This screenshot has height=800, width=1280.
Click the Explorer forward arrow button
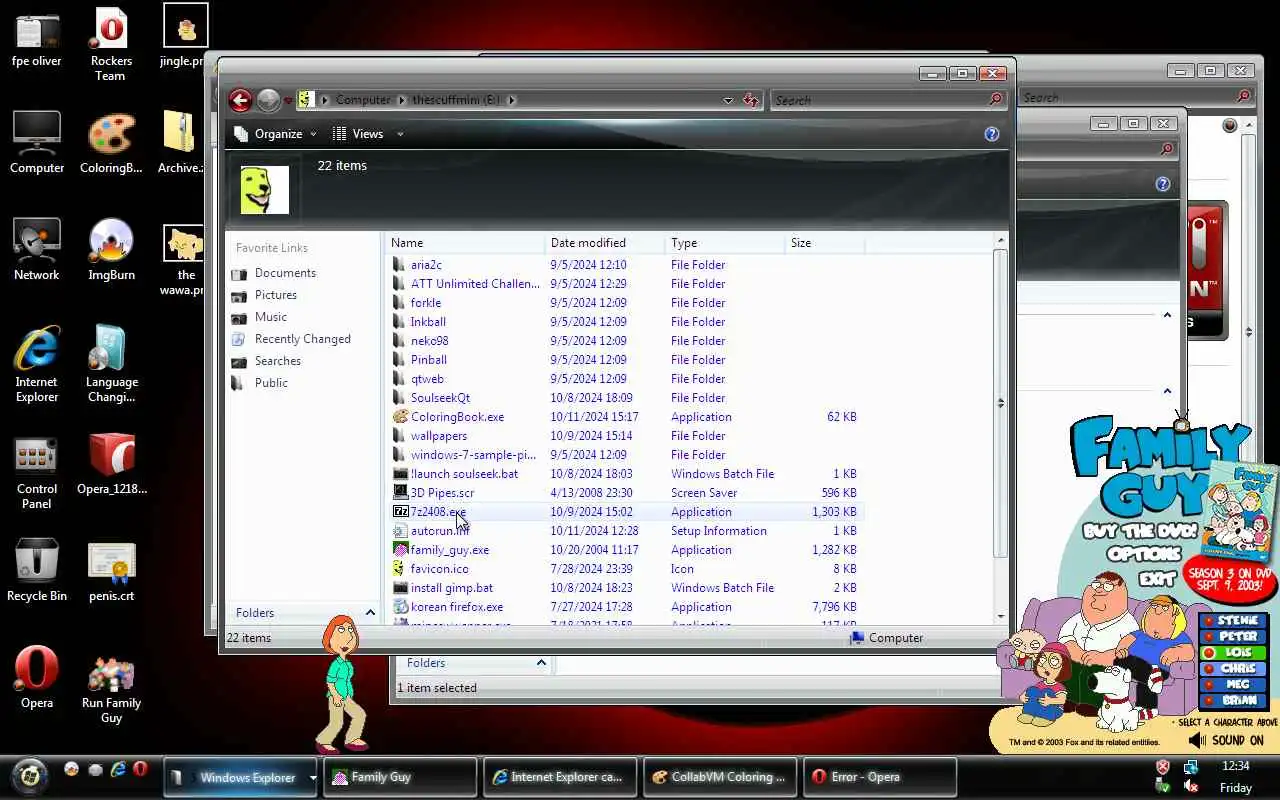[x=268, y=100]
